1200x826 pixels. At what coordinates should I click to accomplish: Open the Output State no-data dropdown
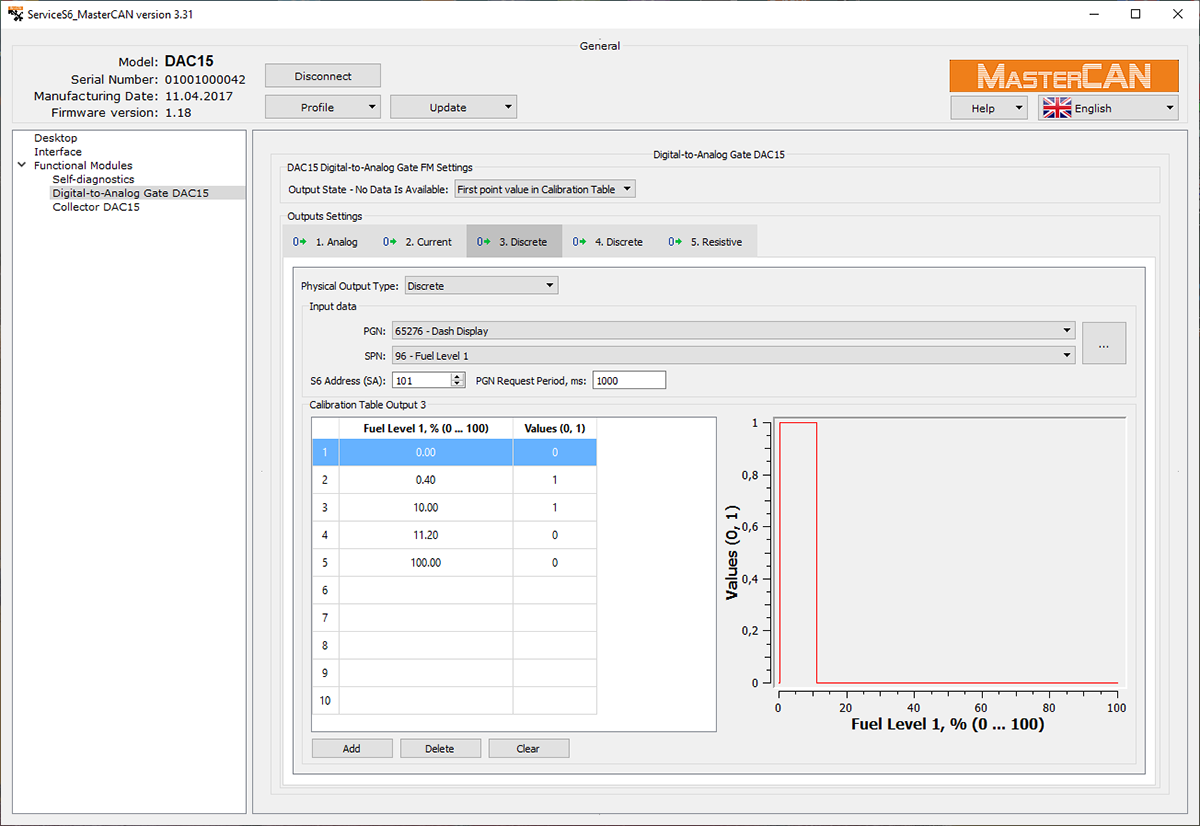point(544,189)
